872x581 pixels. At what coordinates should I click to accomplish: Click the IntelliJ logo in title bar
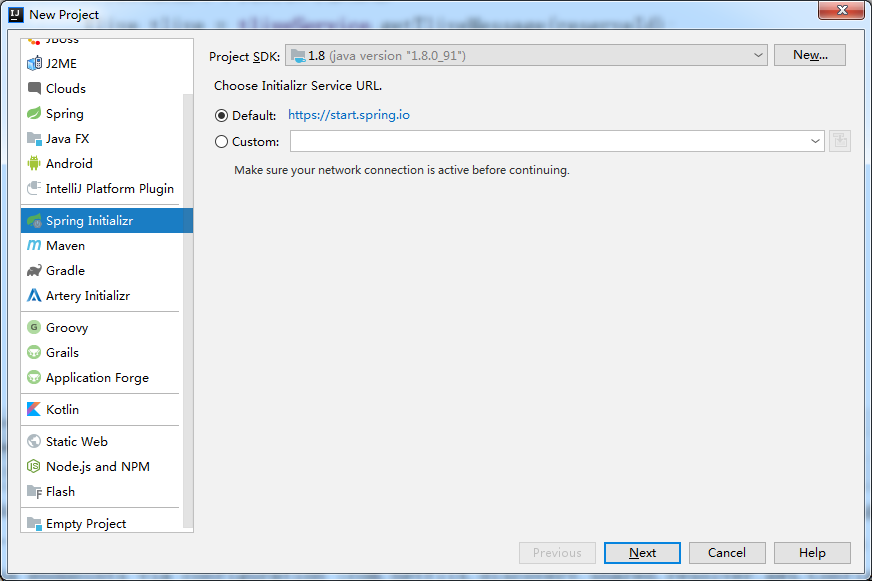(16, 14)
